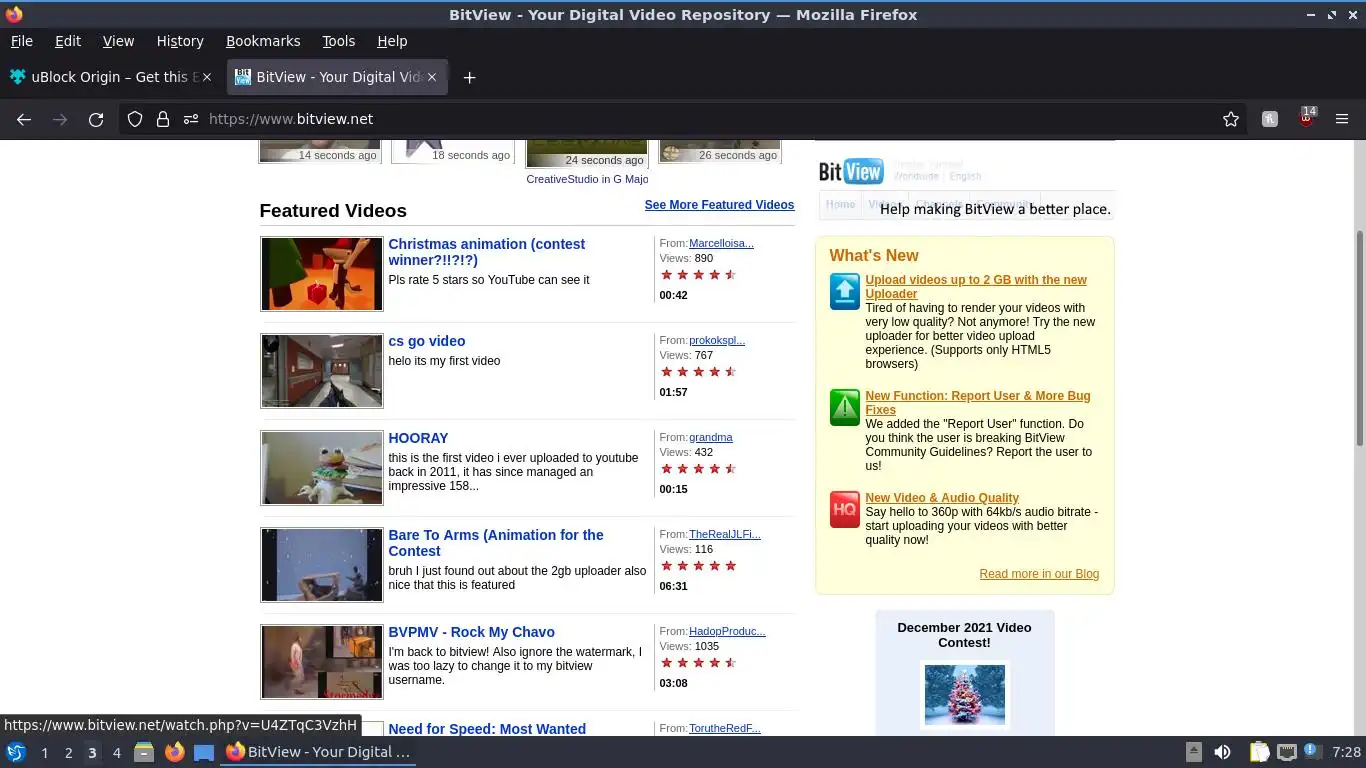Visit uploader HadopProduc... channel
This screenshot has width=1366, height=768.
coord(727,631)
